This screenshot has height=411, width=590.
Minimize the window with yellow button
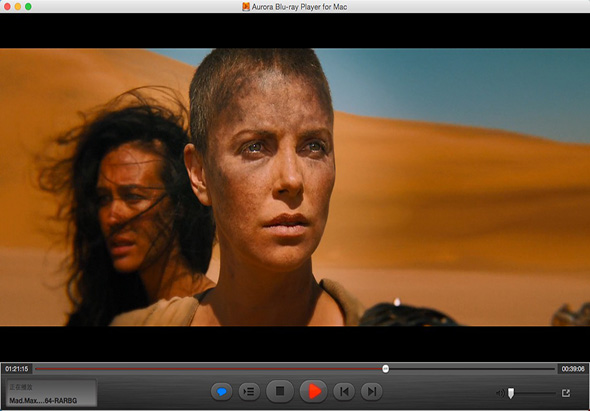click(x=18, y=7)
